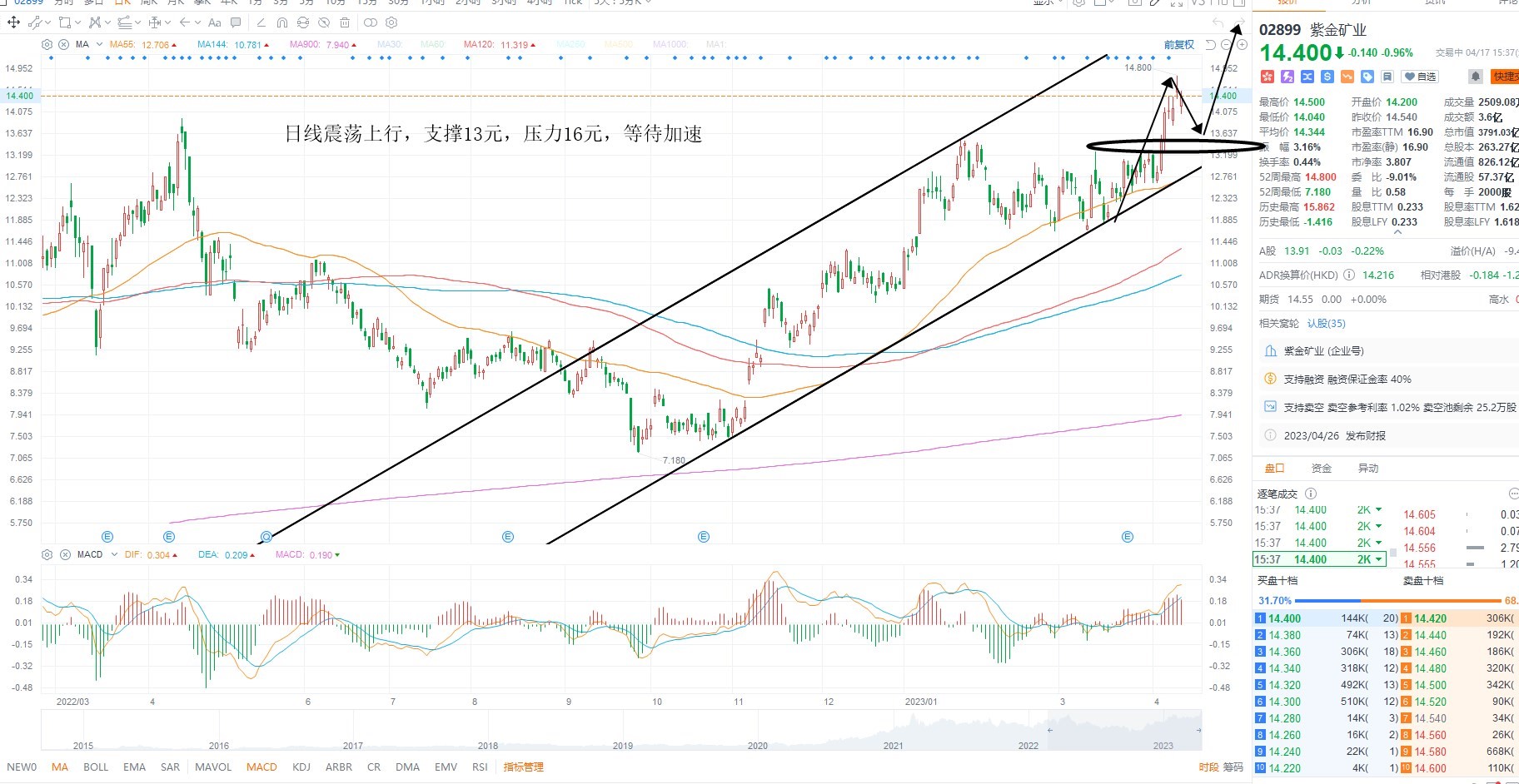Image resolution: width=1519 pixels, height=784 pixels.
Task: Open rectangle tool dropdown arrow
Action: click(77, 22)
